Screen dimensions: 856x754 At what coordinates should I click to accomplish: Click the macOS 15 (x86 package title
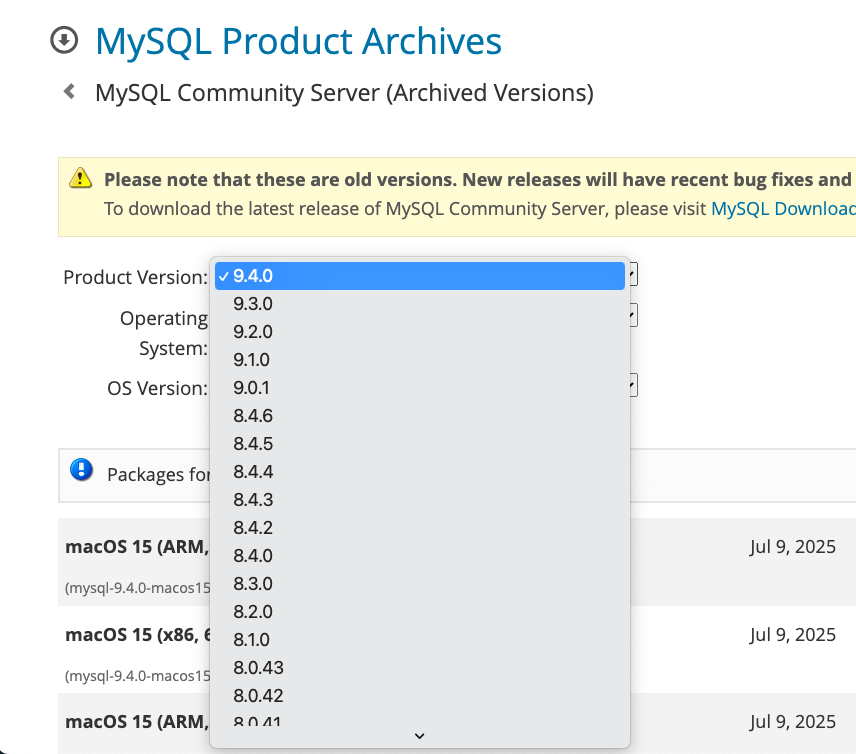click(138, 634)
